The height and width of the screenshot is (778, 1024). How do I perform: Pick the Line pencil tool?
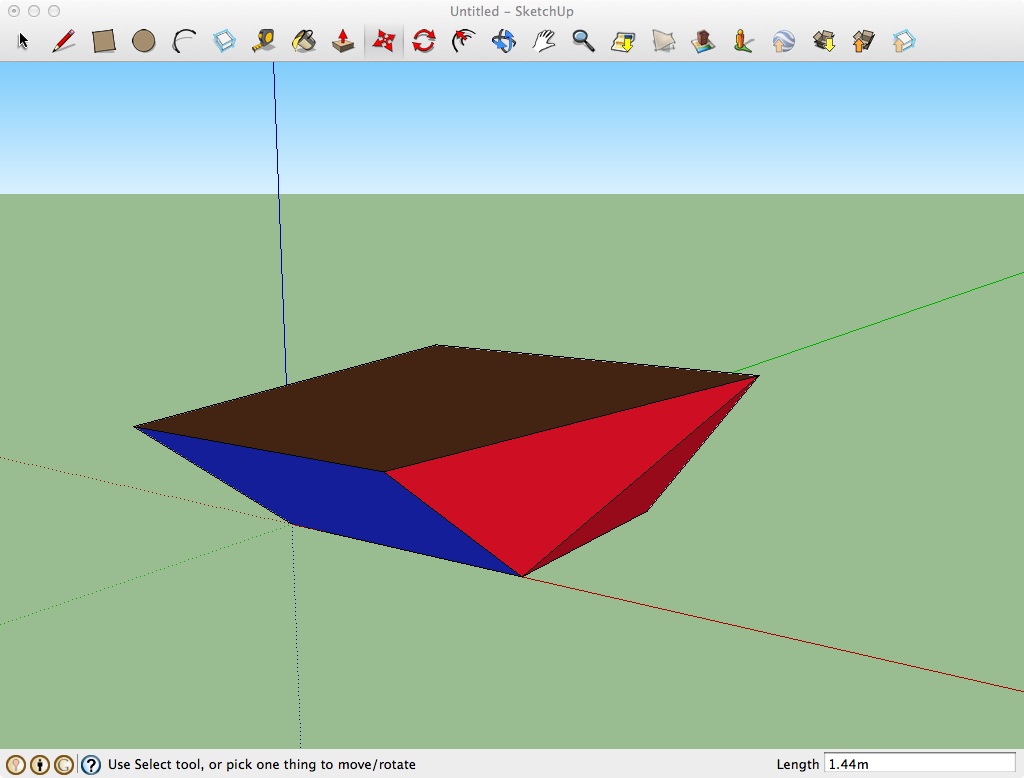[64, 41]
